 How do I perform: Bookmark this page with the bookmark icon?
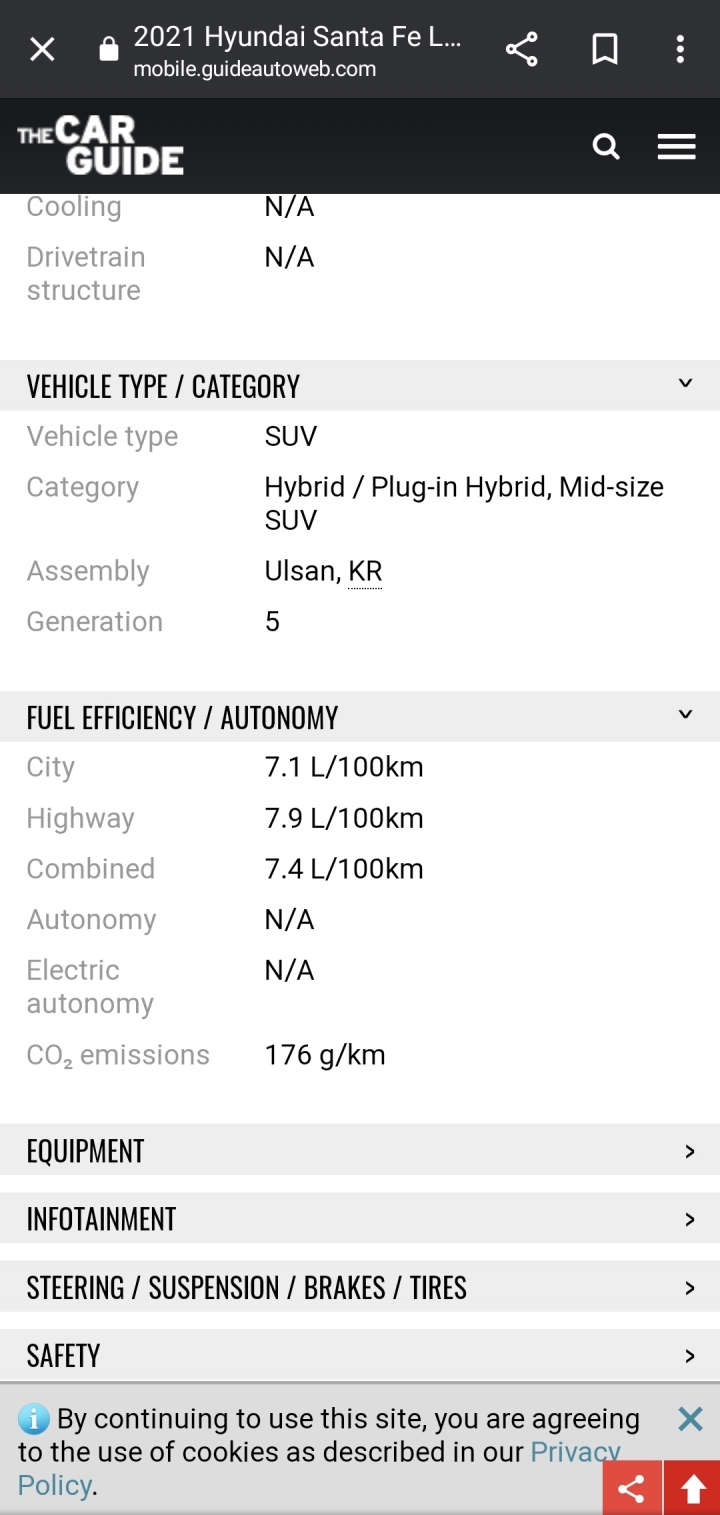pos(605,49)
